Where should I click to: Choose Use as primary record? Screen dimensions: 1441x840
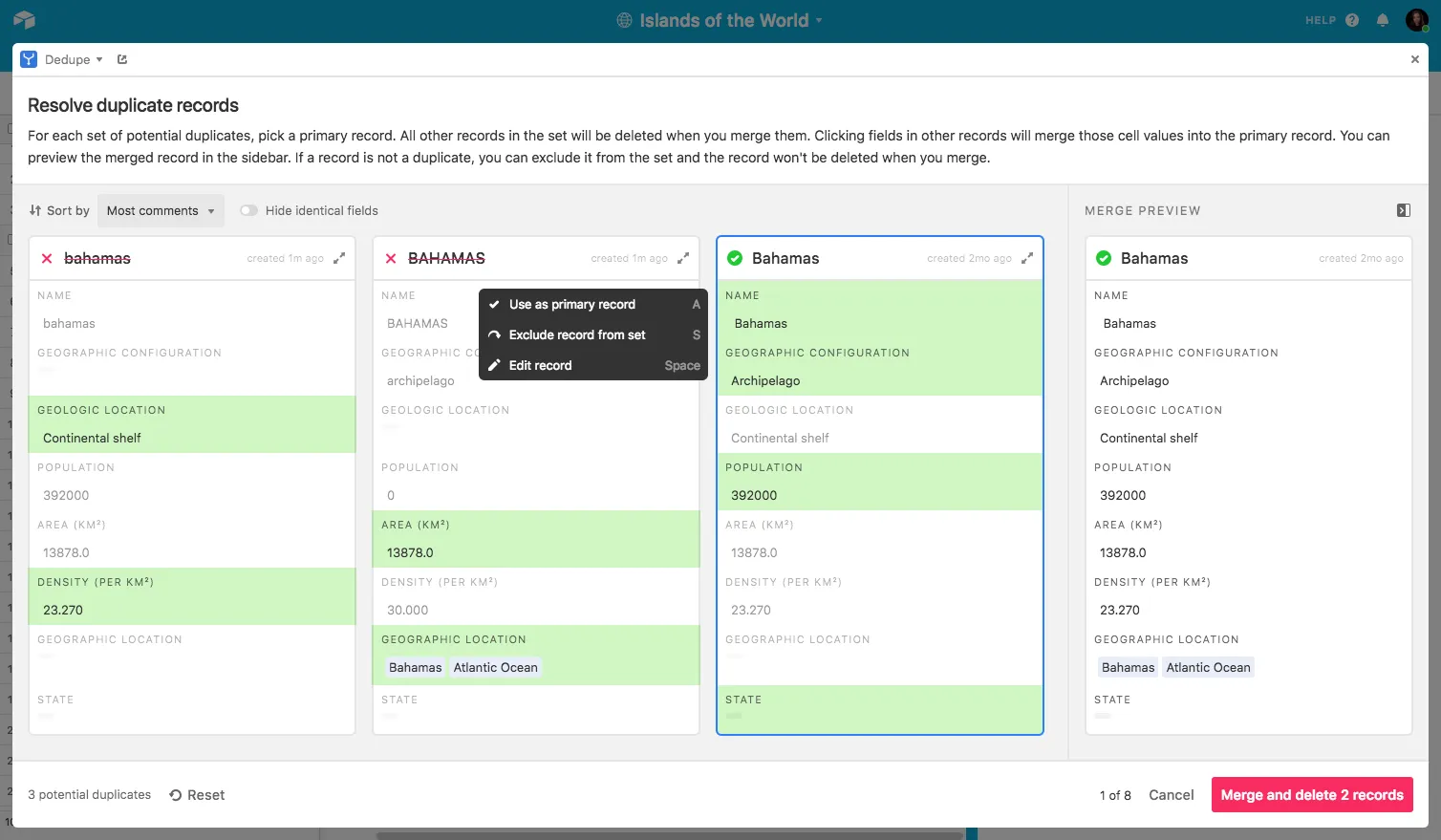[571, 304]
